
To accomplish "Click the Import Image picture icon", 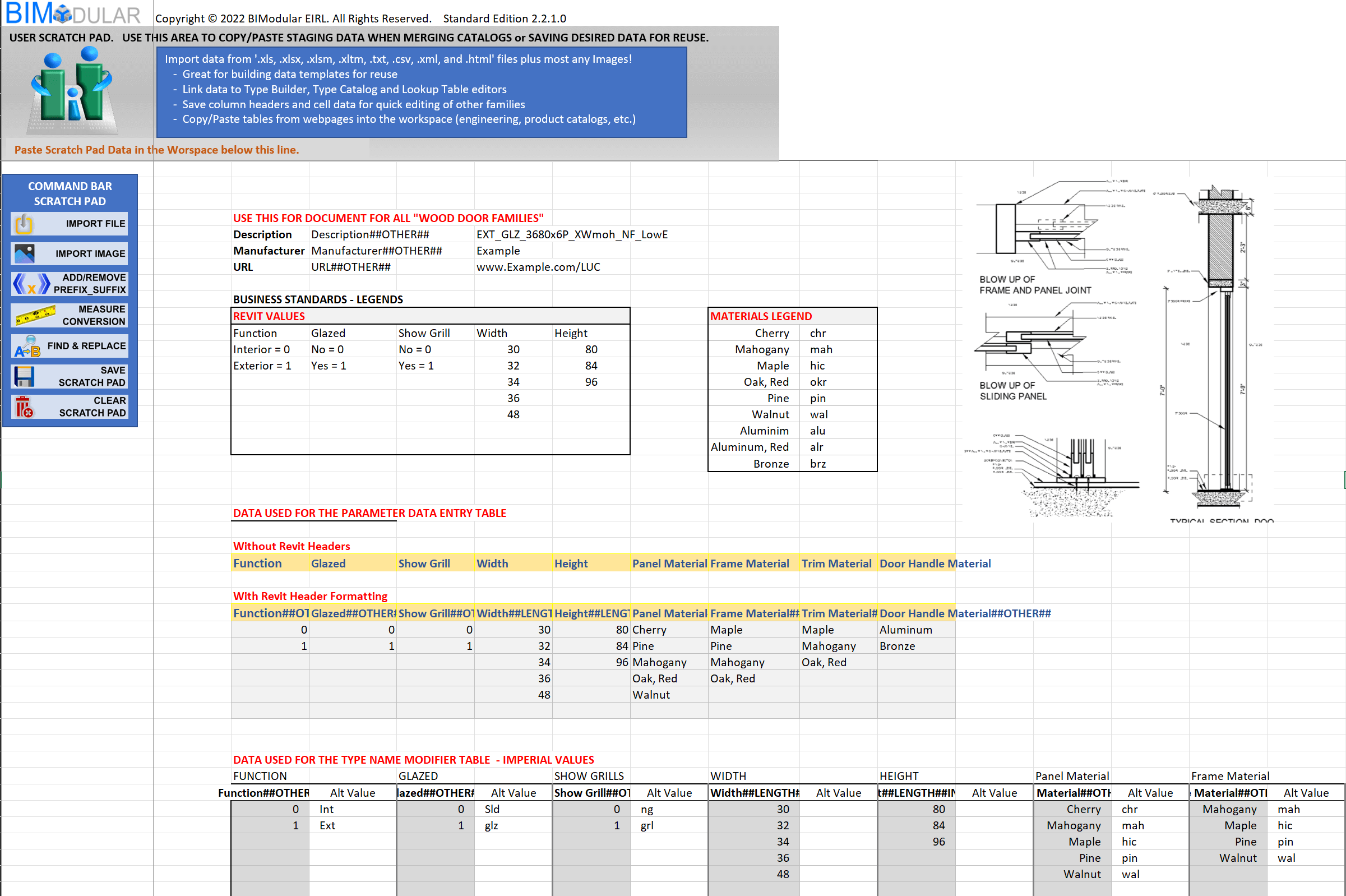I will coord(24,253).
